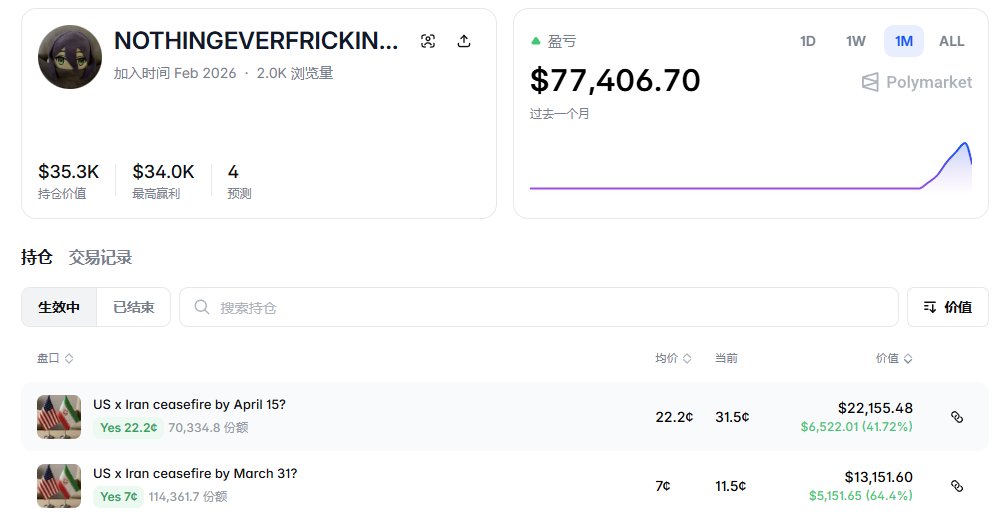Sort positions by 盘口 column

(55, 358)
